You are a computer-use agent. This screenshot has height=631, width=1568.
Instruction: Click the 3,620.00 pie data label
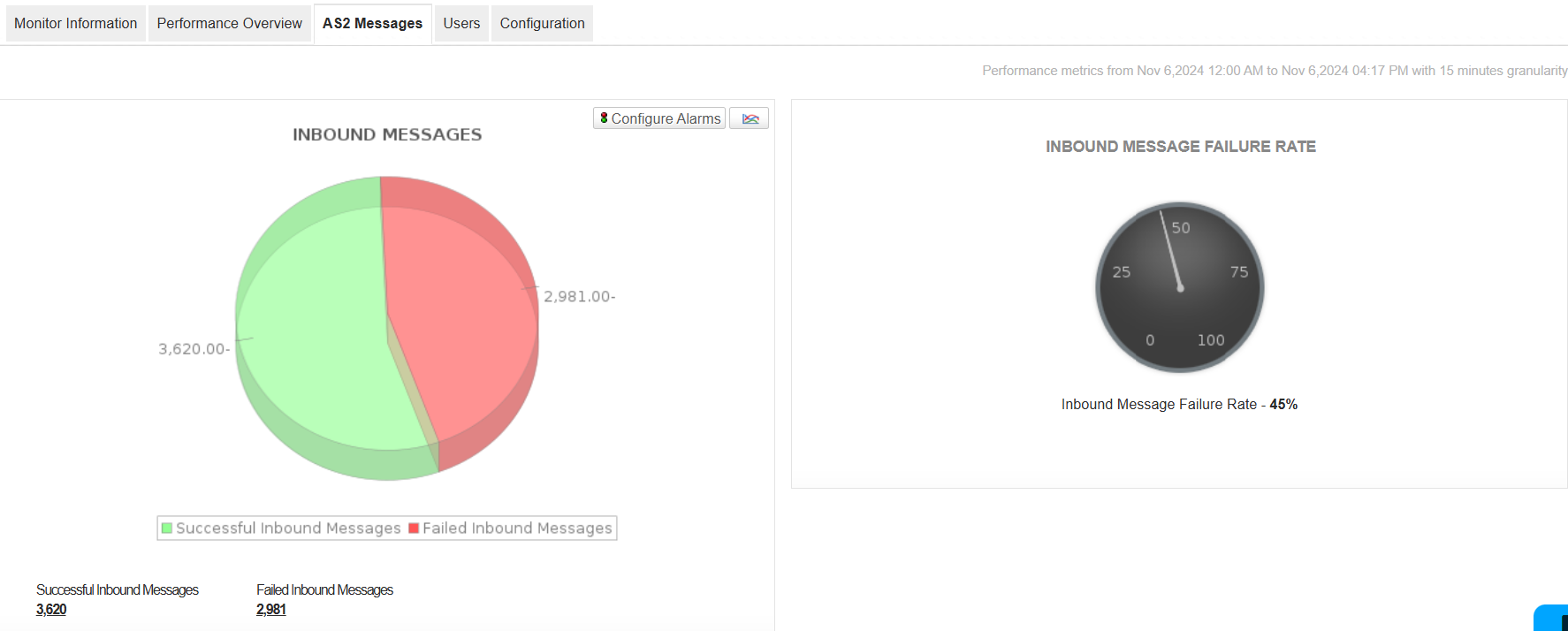pos(194,349)
